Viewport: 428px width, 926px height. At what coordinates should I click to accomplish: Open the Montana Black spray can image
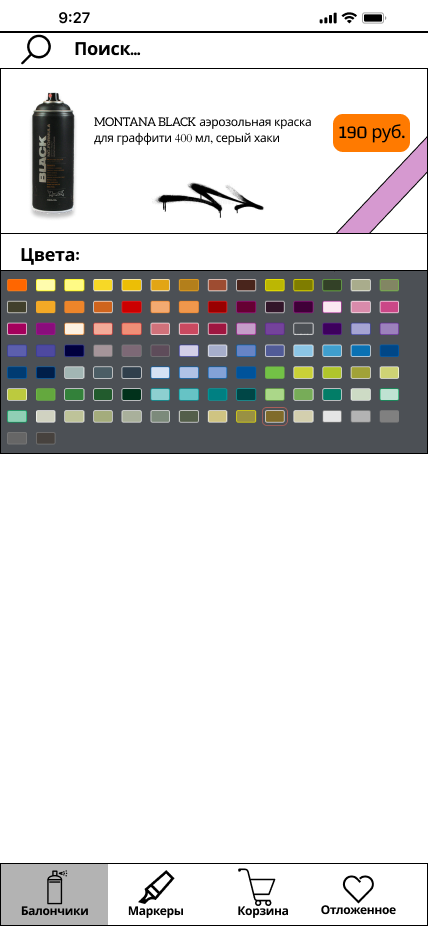pos(54,152)
